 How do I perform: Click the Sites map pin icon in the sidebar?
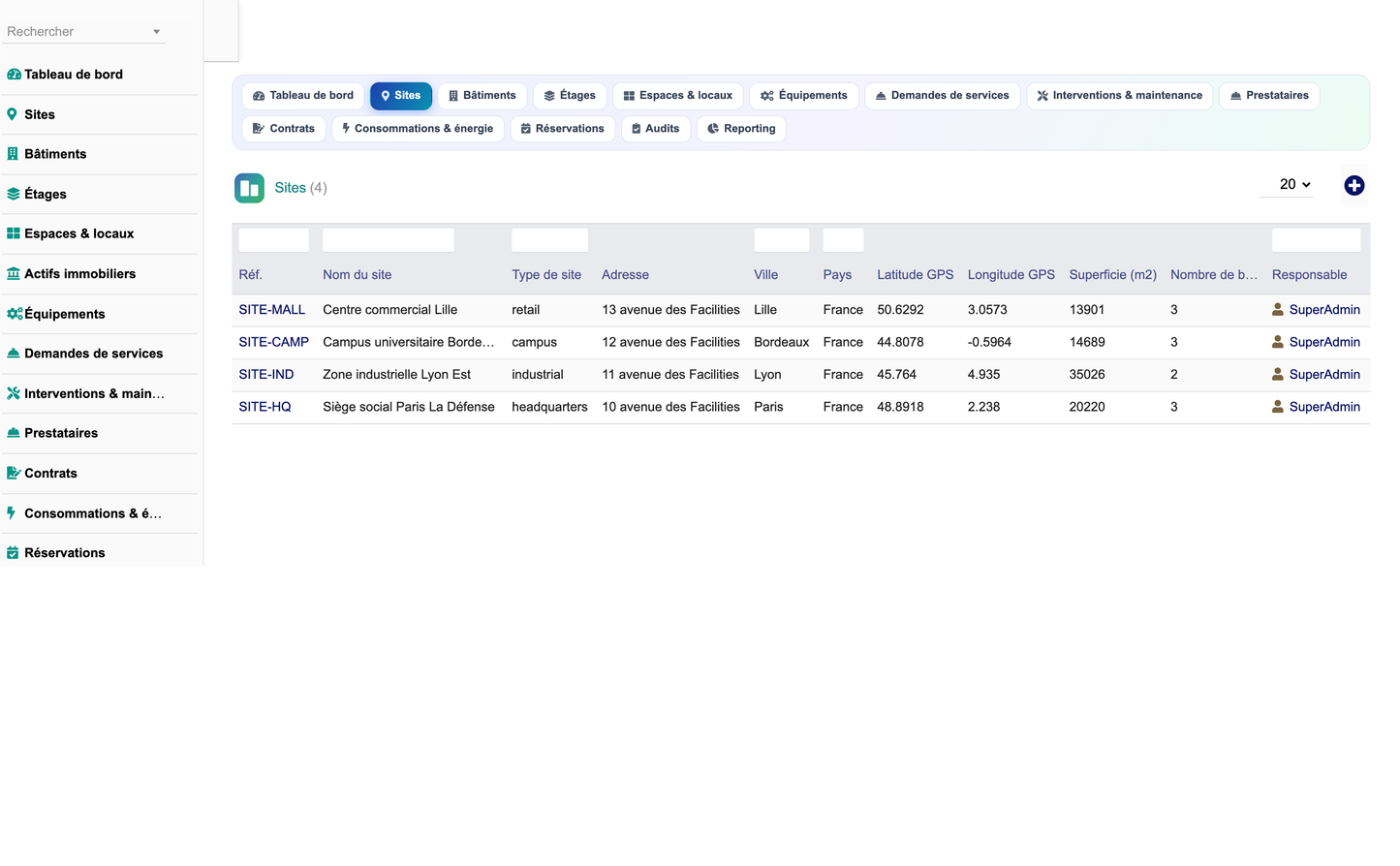12,114
